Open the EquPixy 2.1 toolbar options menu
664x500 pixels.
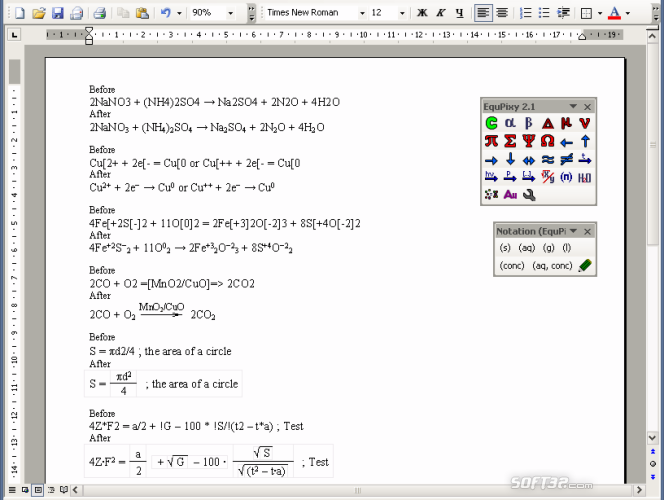[573, 106]
